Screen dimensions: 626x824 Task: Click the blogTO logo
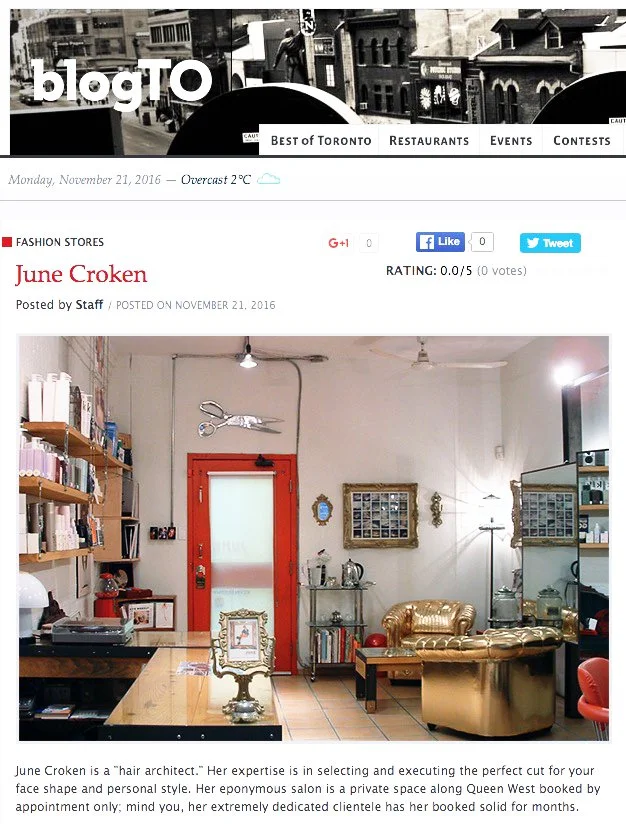coord(122,83)
